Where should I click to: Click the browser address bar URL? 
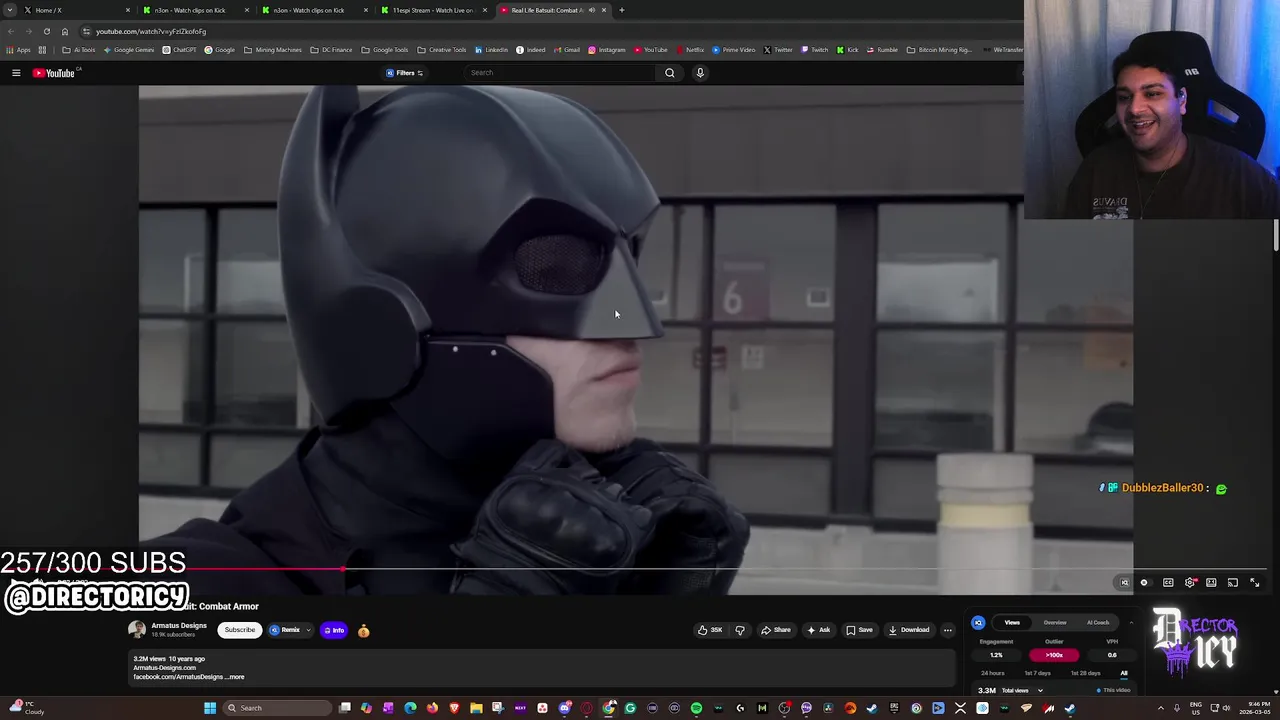click(x=151, y=31)
